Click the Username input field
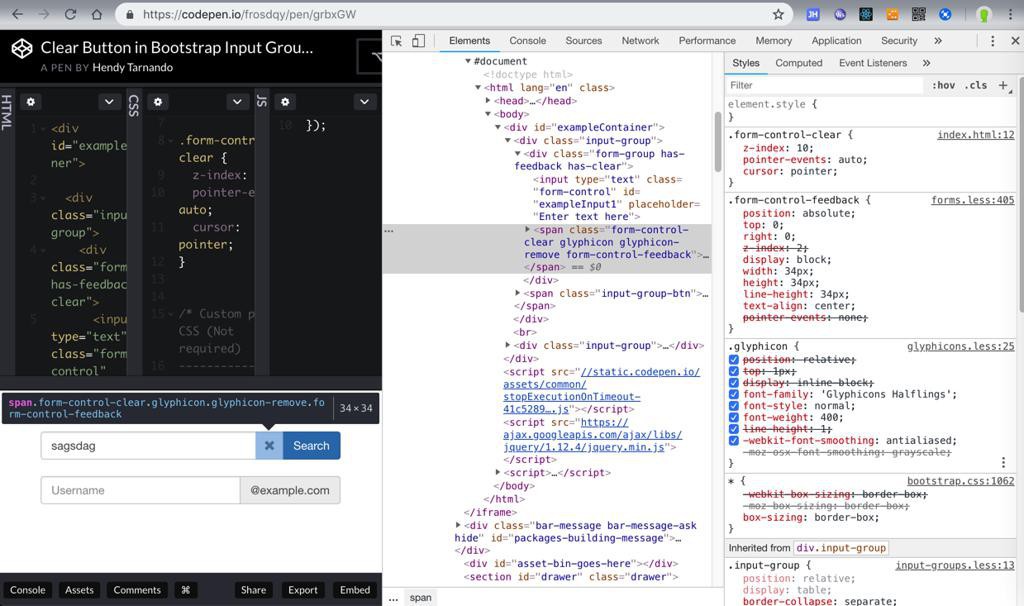This screenshot has width=1024, height=606. pos(140,490)
